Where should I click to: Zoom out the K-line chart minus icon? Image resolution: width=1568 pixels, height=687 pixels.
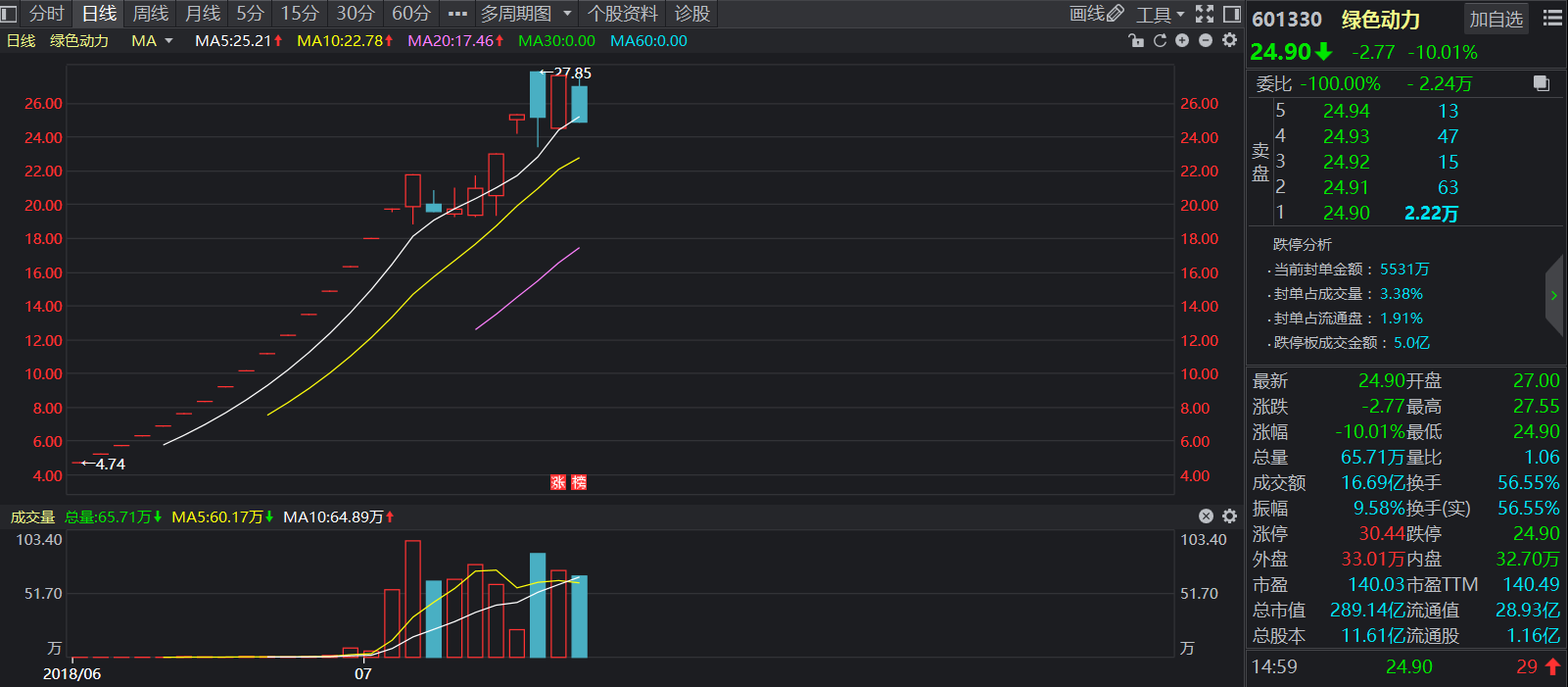[x=1206, y=40]
